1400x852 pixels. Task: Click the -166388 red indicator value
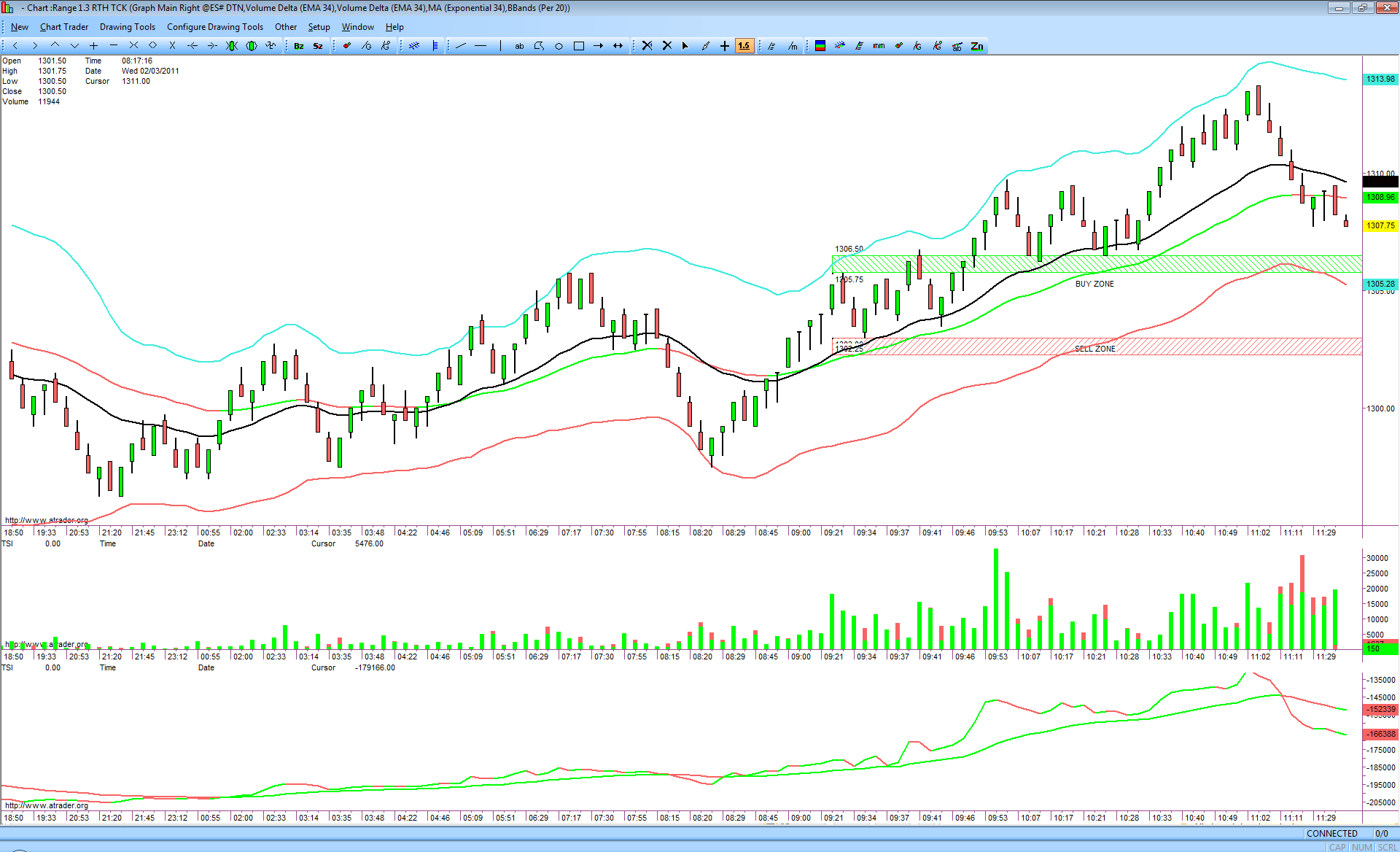(1380, 734)
